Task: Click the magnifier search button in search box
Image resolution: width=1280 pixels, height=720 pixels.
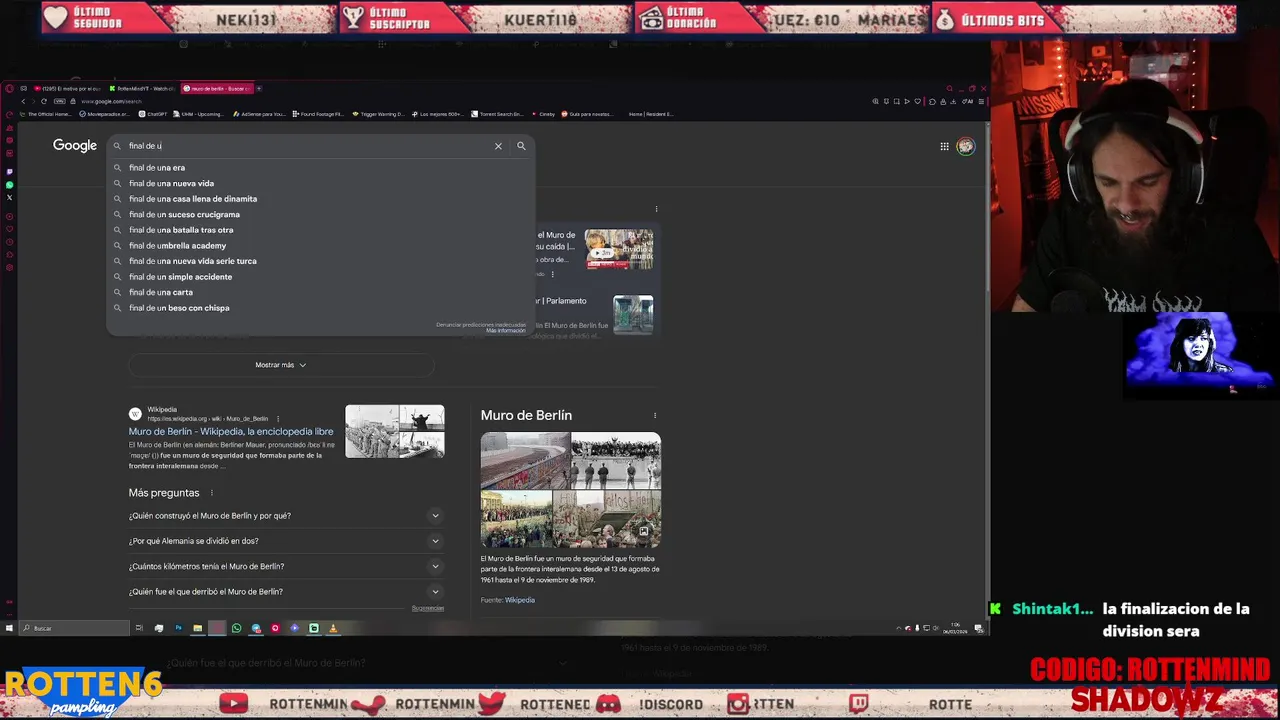Action: coord(521,146)
